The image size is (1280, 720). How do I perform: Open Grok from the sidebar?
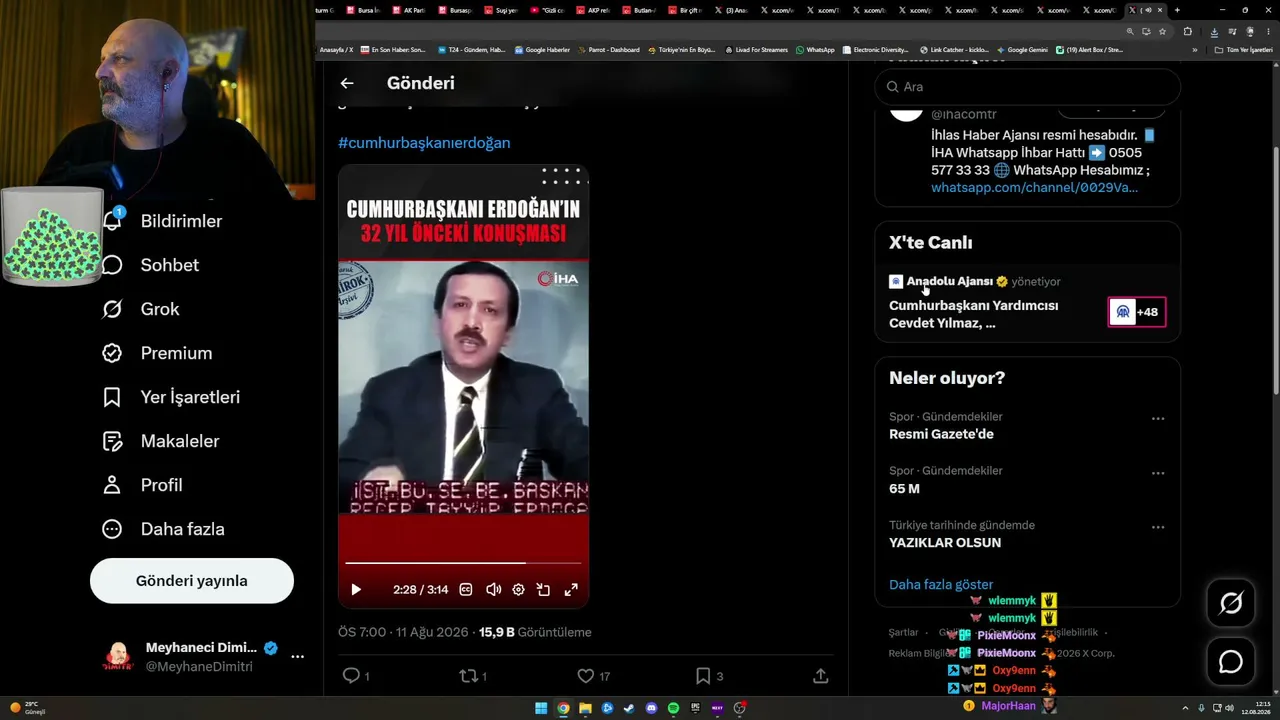click(x=141, y=309)
